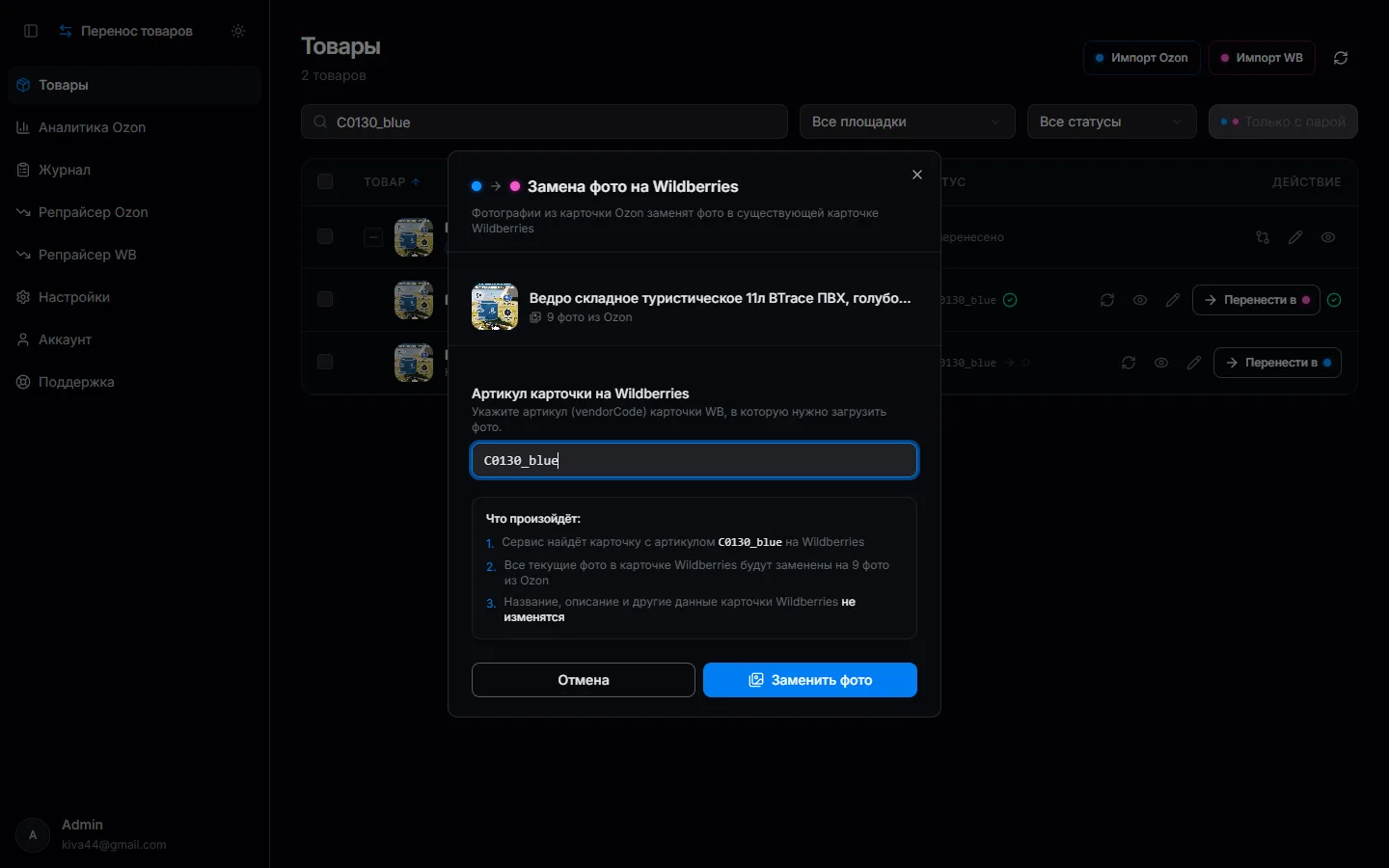Tick the checkbox in the pink-dot Перенести в row
The width and height of the screenshot is (1389, 868).
325,299
